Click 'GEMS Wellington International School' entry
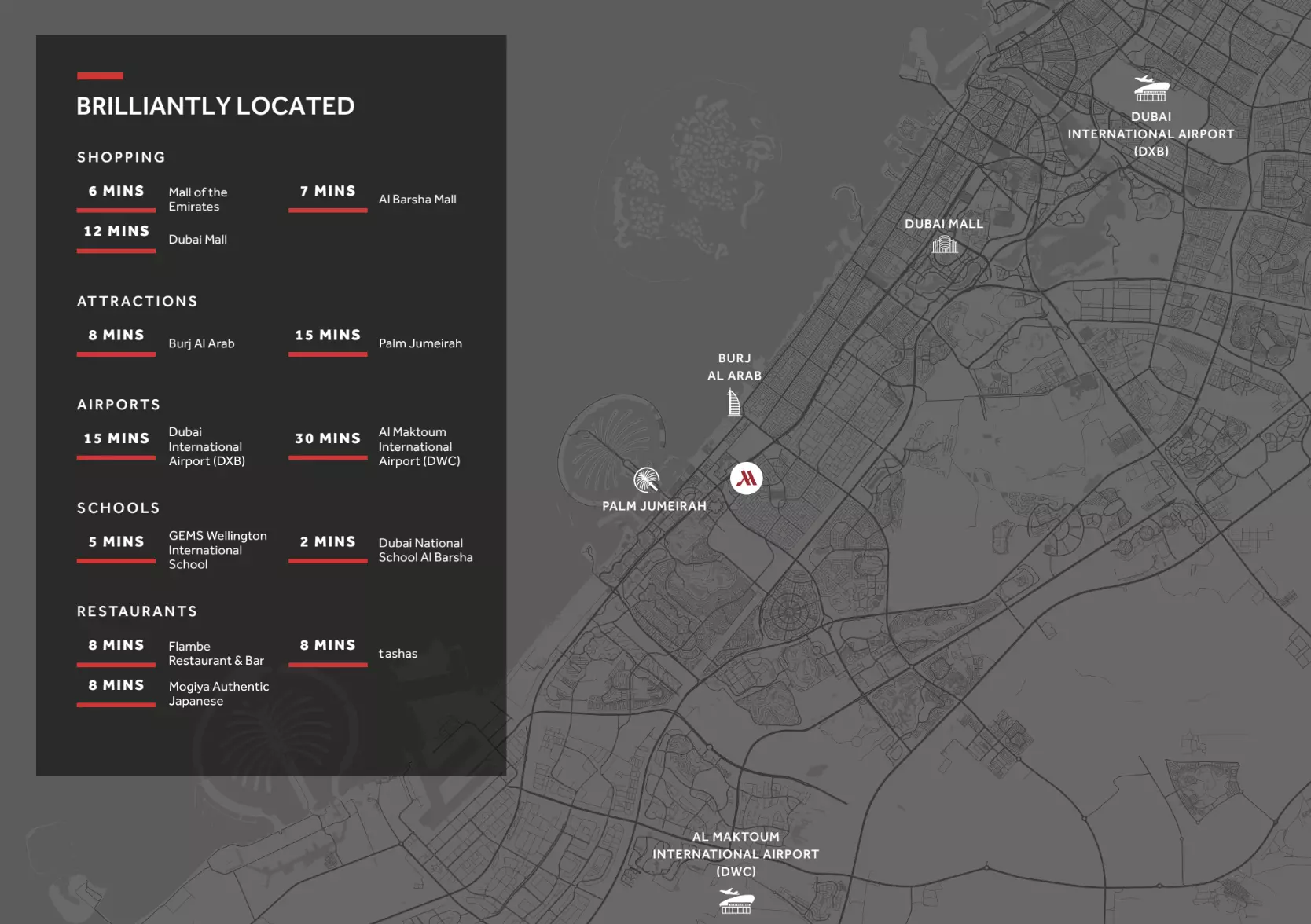 coord(218,550)
